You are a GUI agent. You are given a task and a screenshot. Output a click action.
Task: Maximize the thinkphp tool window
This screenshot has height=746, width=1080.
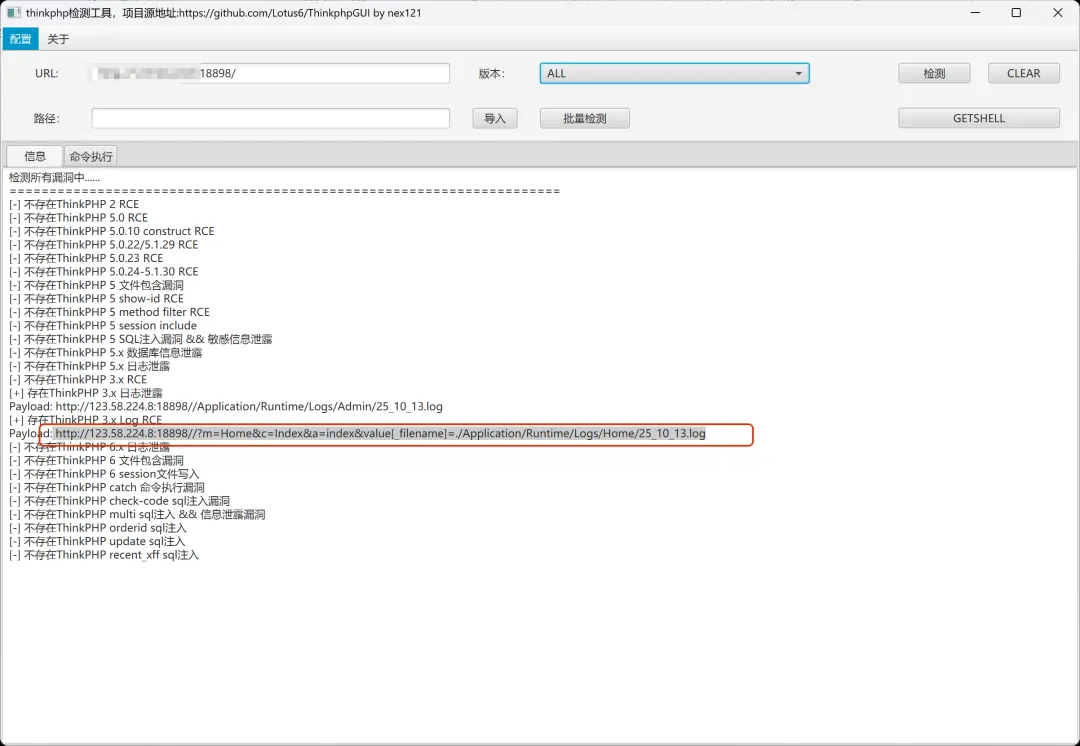[1016, 12]
